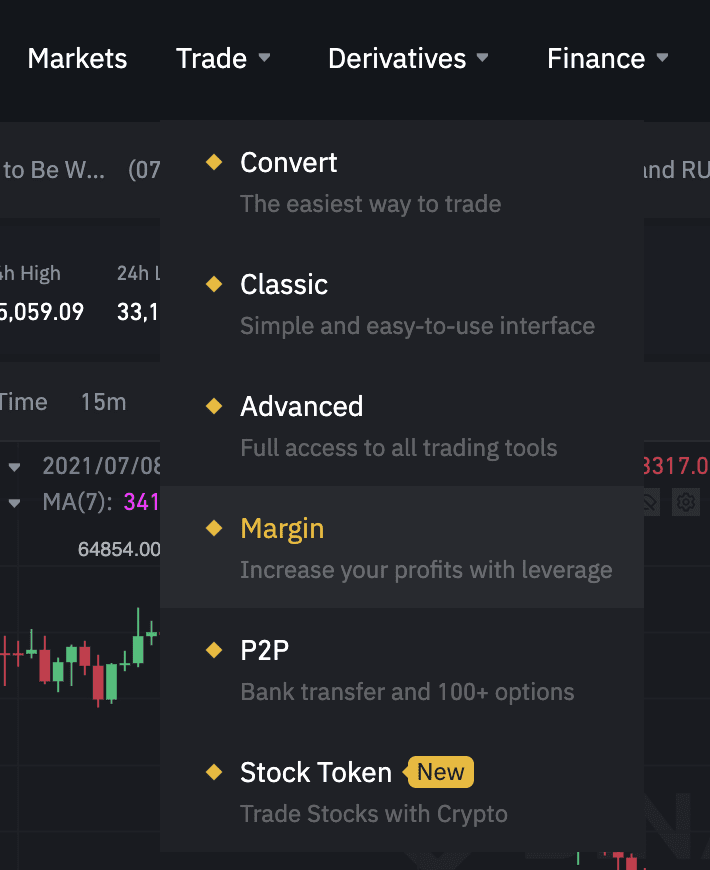Click the diamond icon beside Advanced
This screenshot has height=870, width=710.
(214, 406)
